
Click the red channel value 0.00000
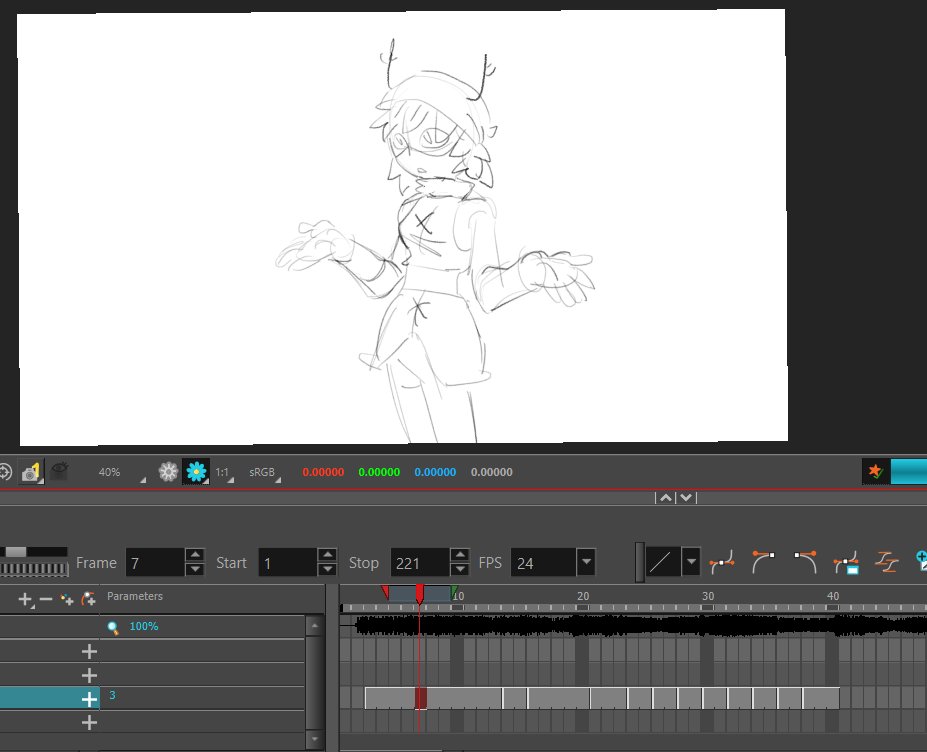click(323, 472)
